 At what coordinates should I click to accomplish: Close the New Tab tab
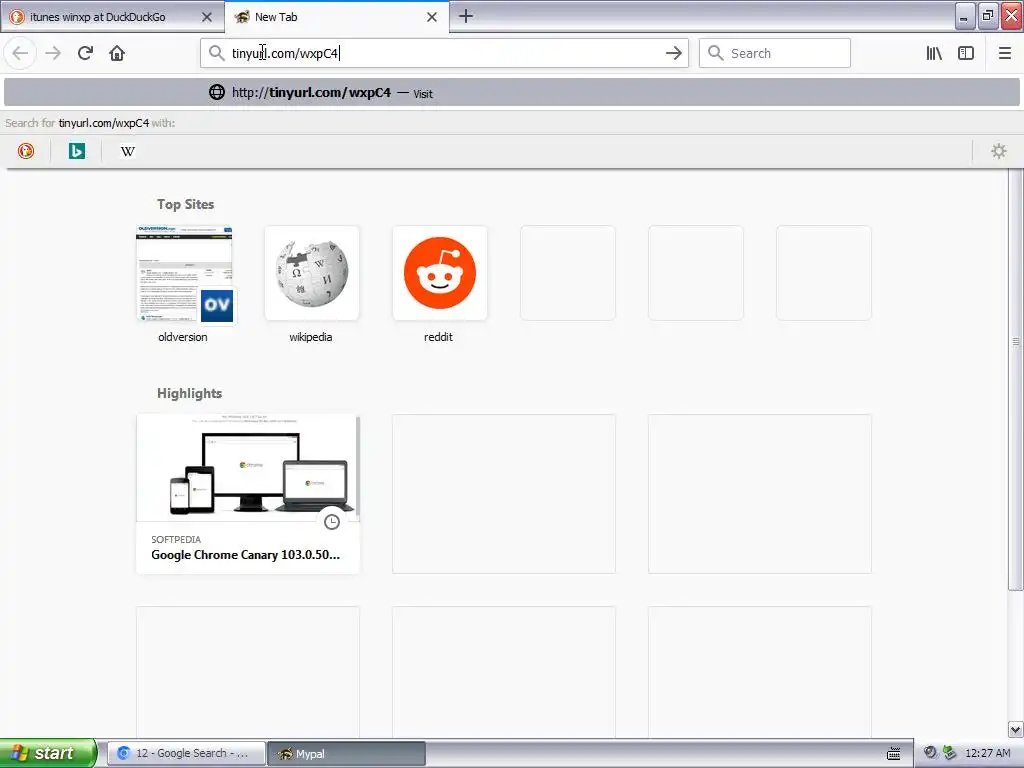coord(432,17)
